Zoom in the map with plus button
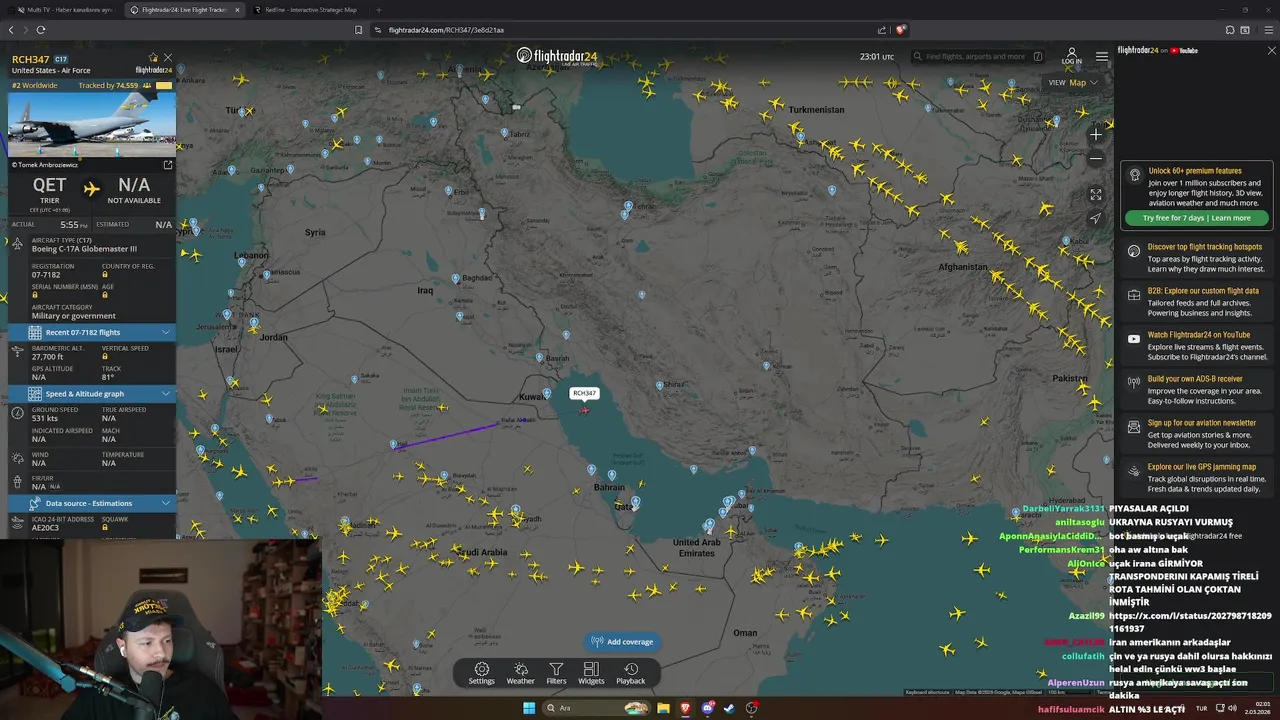 [1096, 134]
